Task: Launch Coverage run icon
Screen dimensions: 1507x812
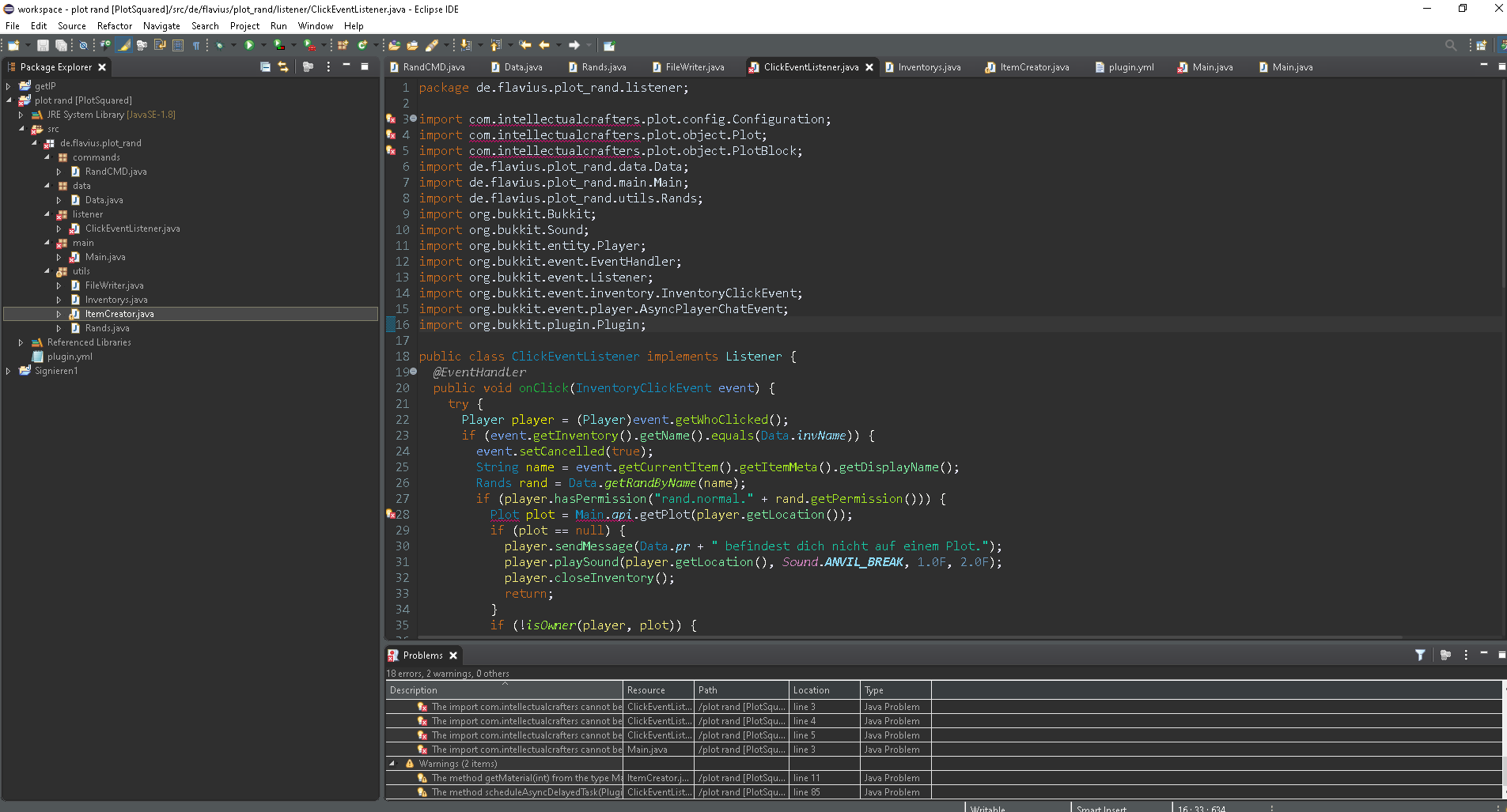Action: (x=278, y=45)
